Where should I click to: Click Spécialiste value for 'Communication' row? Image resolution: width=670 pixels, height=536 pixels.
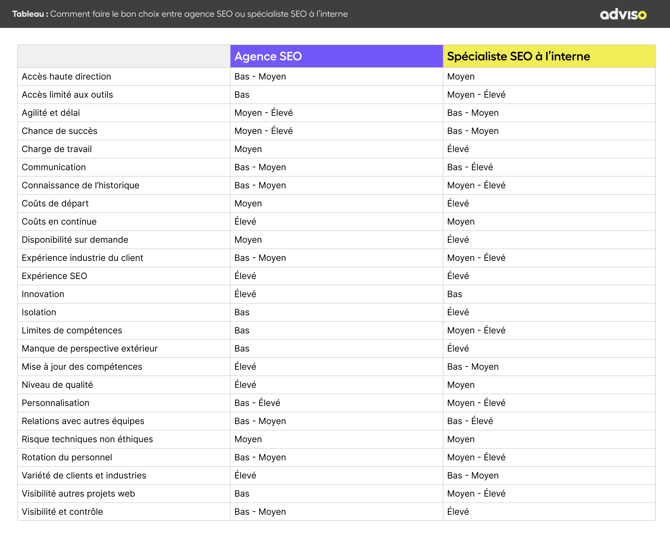pos(470,167)
